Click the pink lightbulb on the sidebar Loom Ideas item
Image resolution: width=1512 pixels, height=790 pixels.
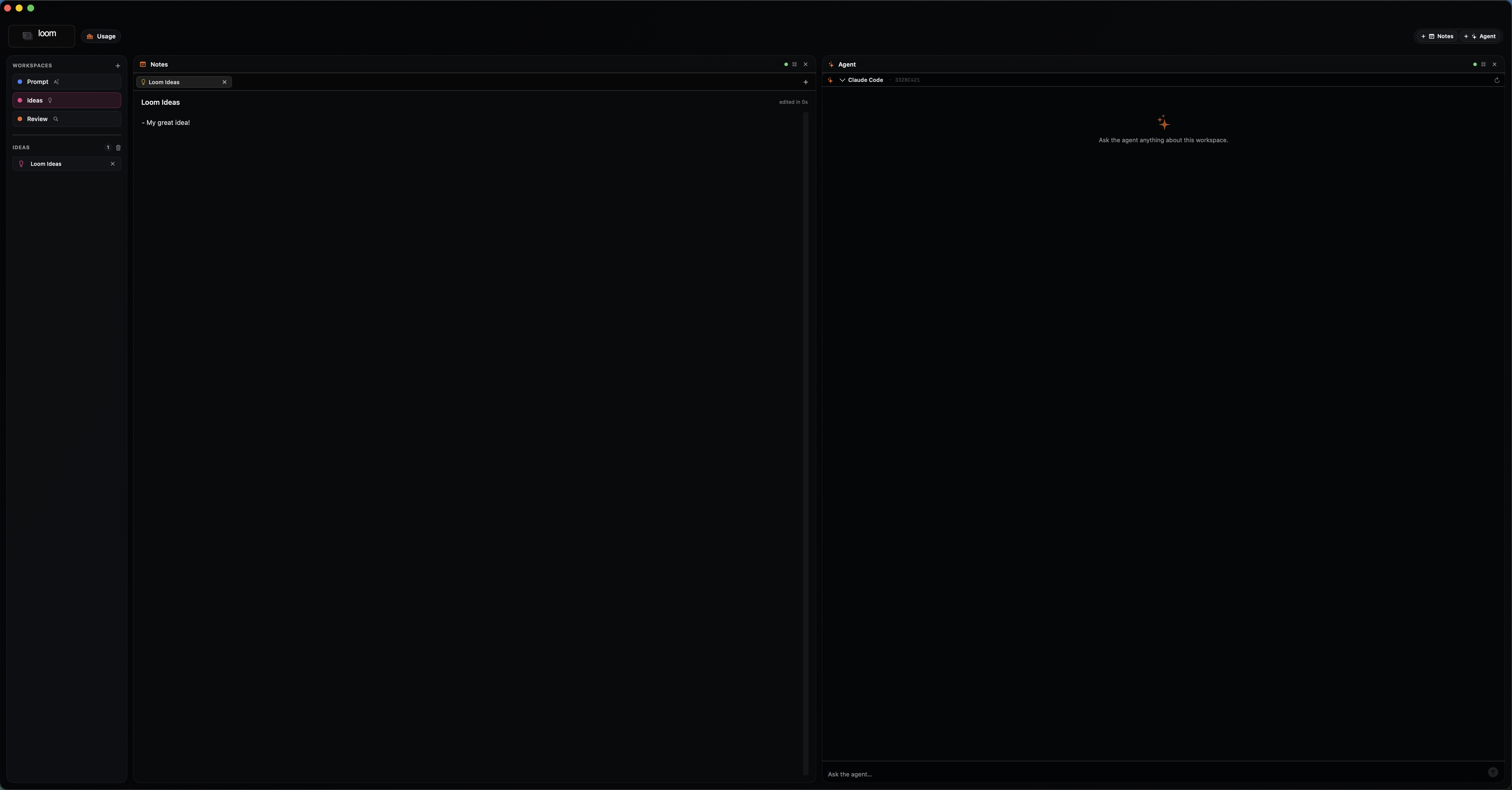(x=22, y=164)
